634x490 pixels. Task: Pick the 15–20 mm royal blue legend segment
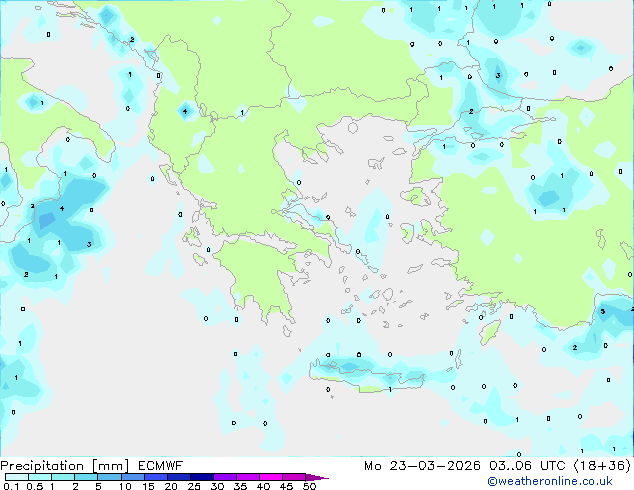155,477
